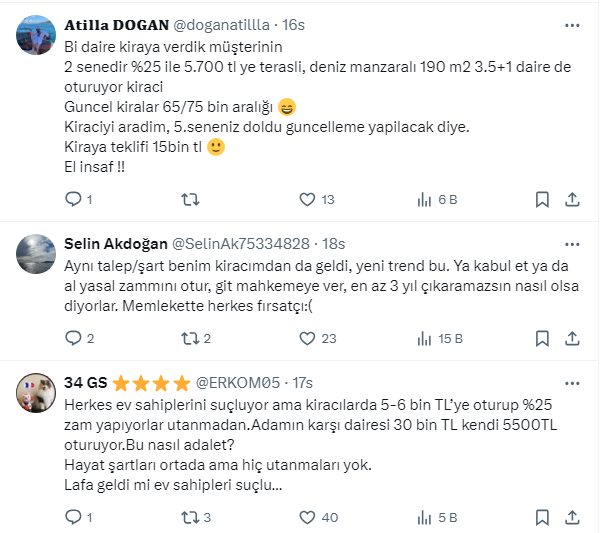Open more options on 34 GS's tweet
The image size is (602, 533).
570,382
